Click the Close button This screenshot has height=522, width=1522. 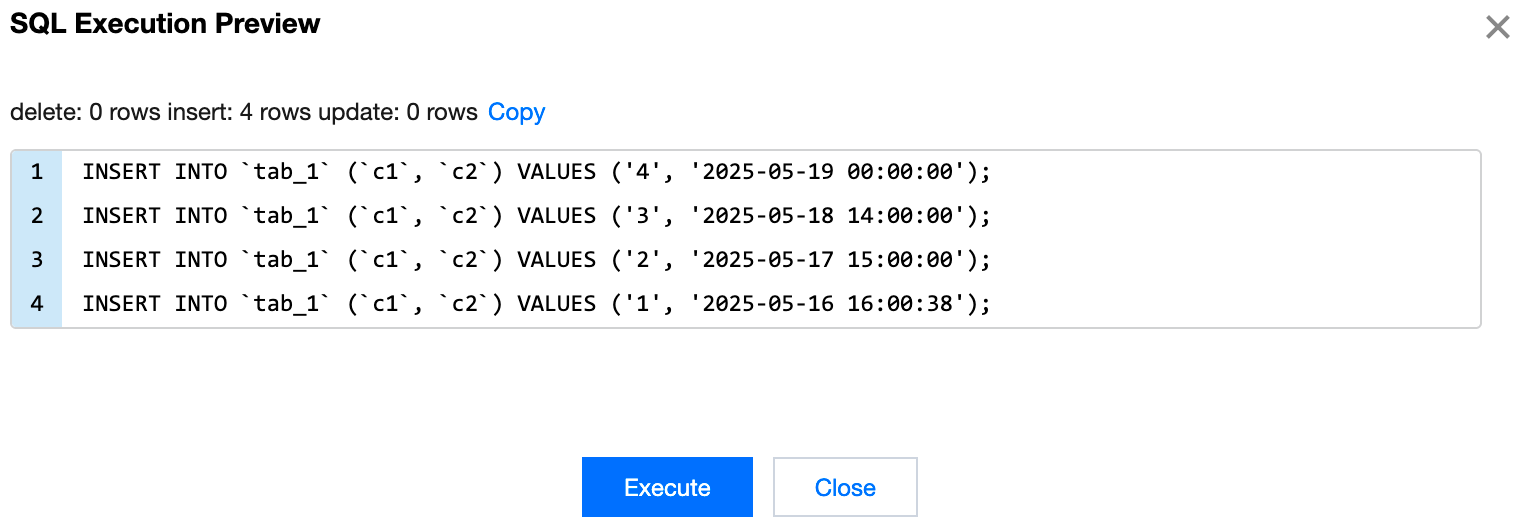845,487
